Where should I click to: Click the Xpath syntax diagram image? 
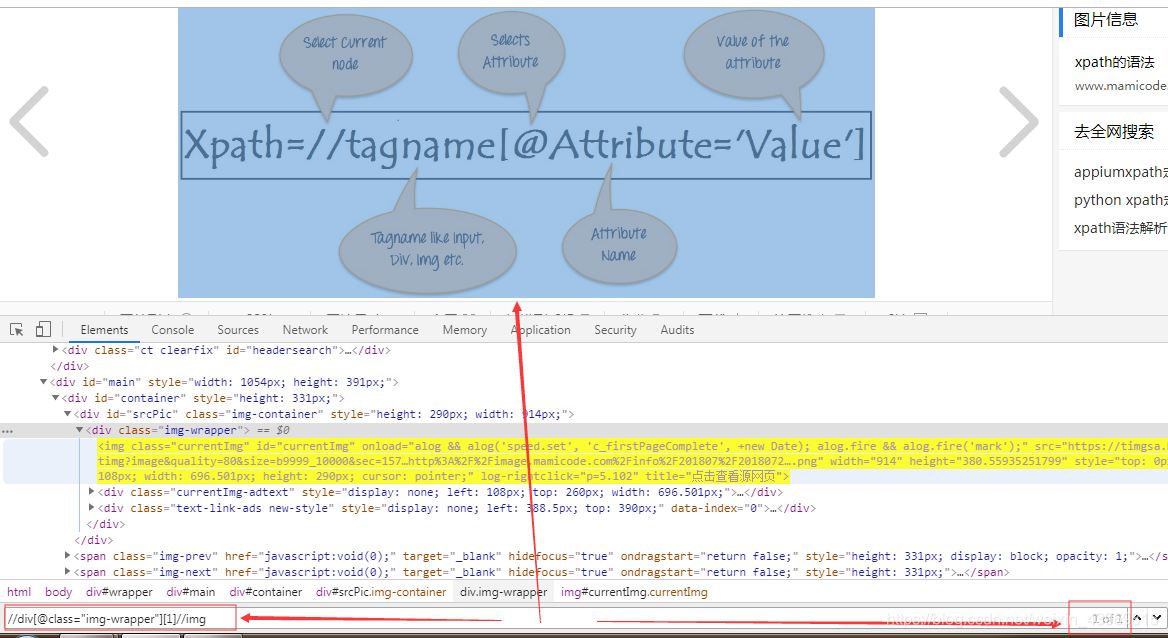(526, 153)
